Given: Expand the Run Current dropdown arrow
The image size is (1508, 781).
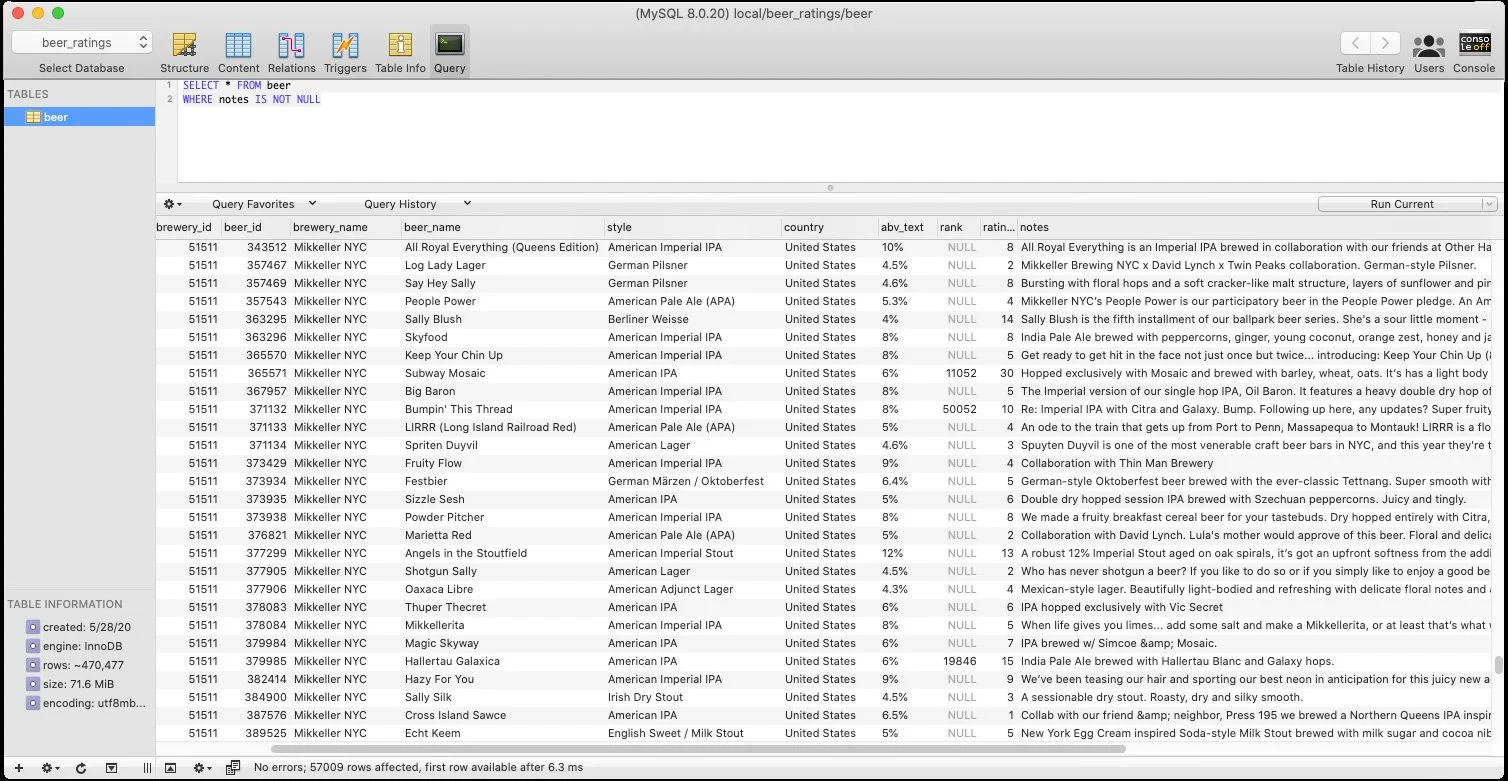Looking at the screenshot, I should 1489,204.
